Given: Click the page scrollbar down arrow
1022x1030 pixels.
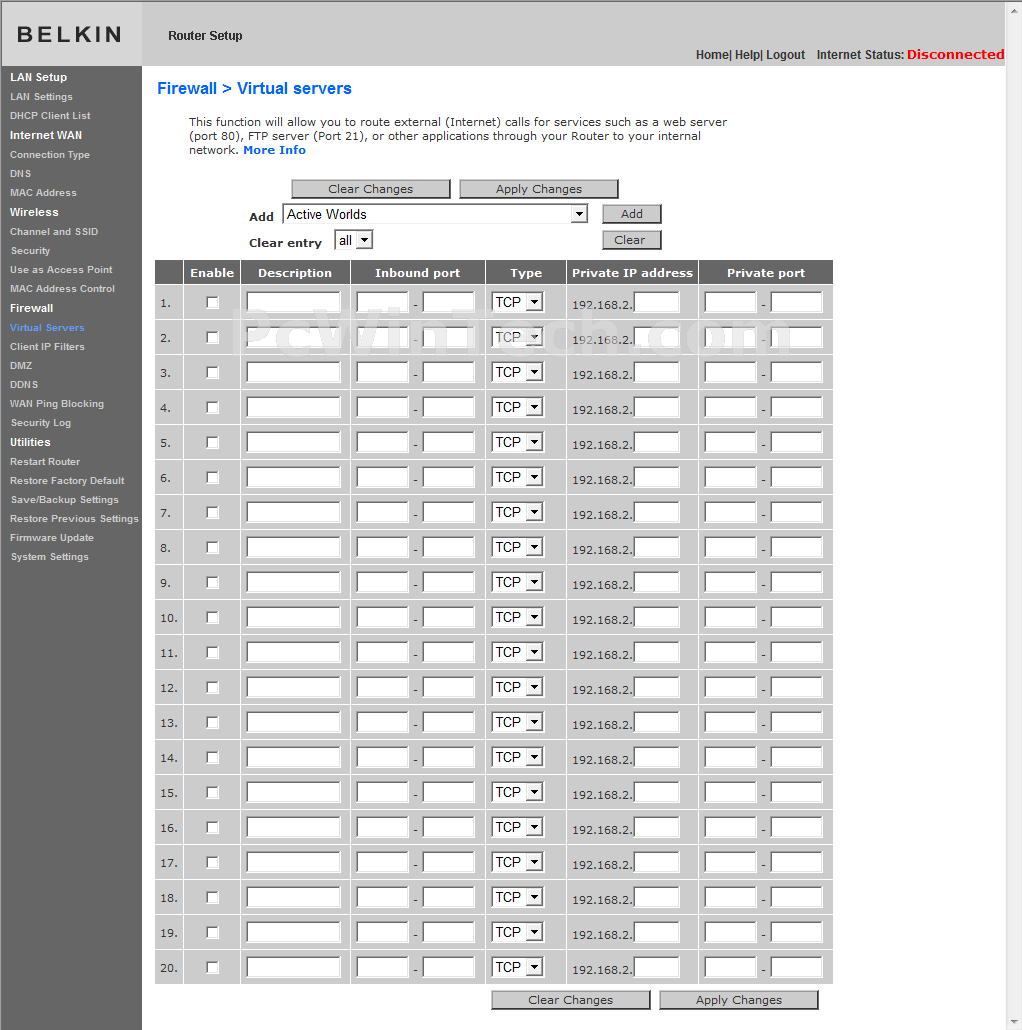Looking at the screenshot, I should (x=1013, y=1022).
